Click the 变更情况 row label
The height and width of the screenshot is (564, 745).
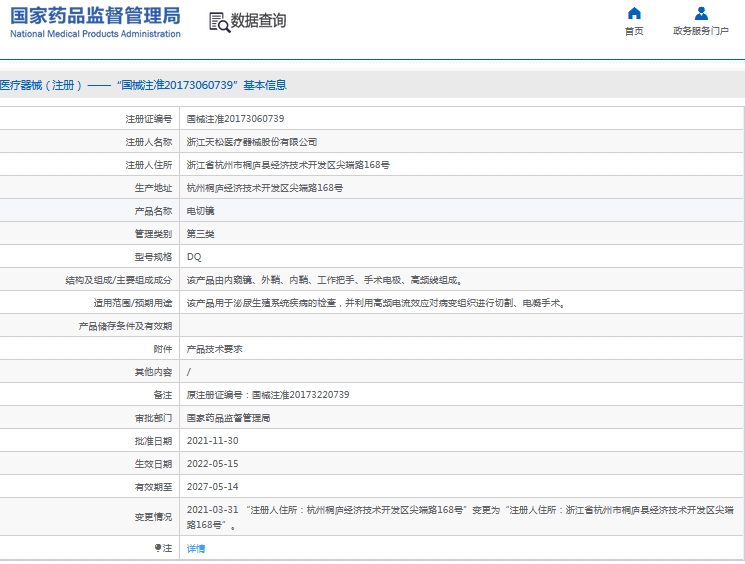tap(153, 517)
